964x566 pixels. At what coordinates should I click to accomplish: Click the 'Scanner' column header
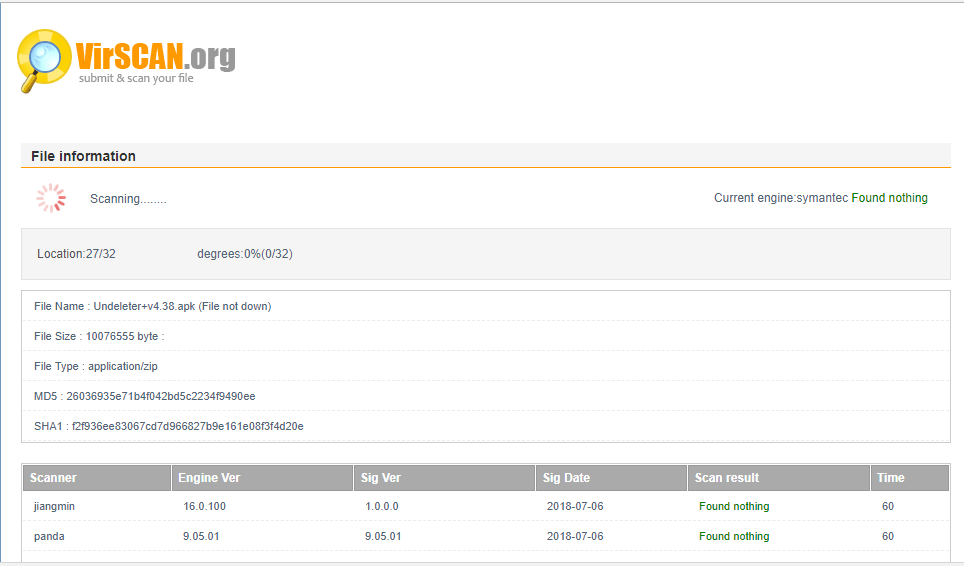pyautogui.click(x=97, y=478)
